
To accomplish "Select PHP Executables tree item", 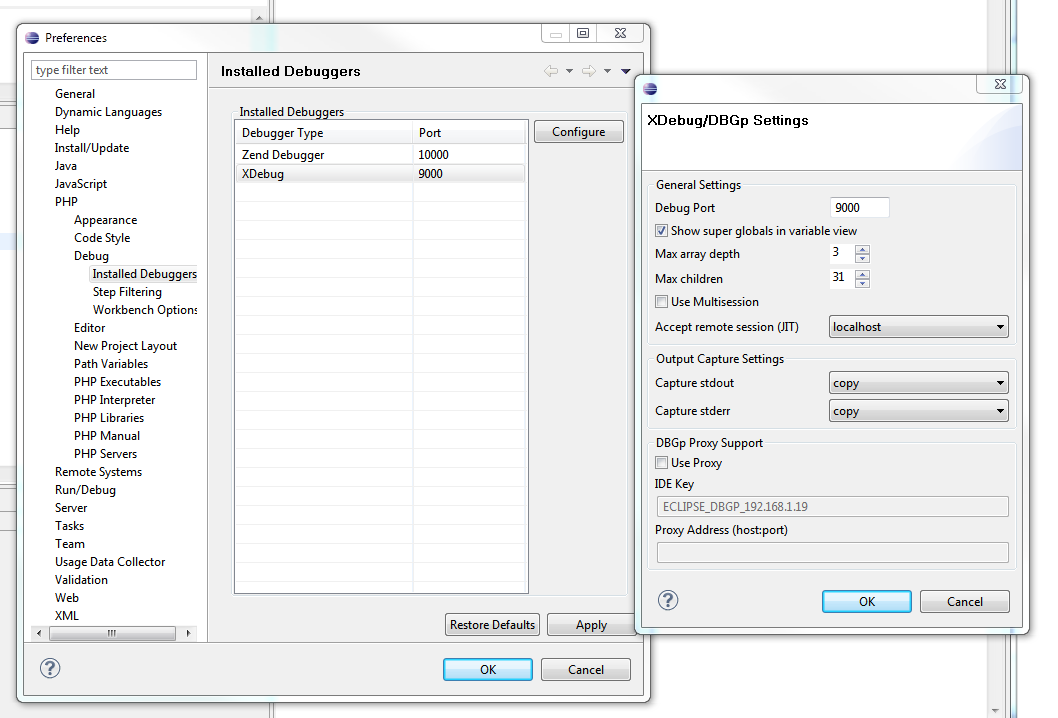I will click(118, 382).
